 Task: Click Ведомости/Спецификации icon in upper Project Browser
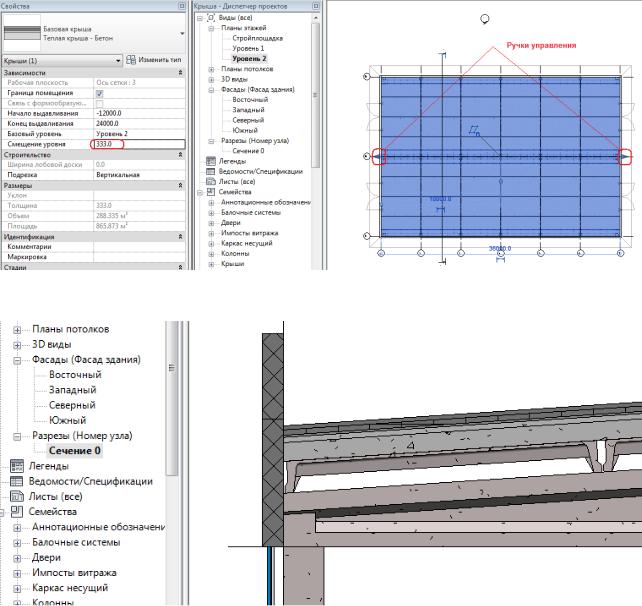coord(211,171)
